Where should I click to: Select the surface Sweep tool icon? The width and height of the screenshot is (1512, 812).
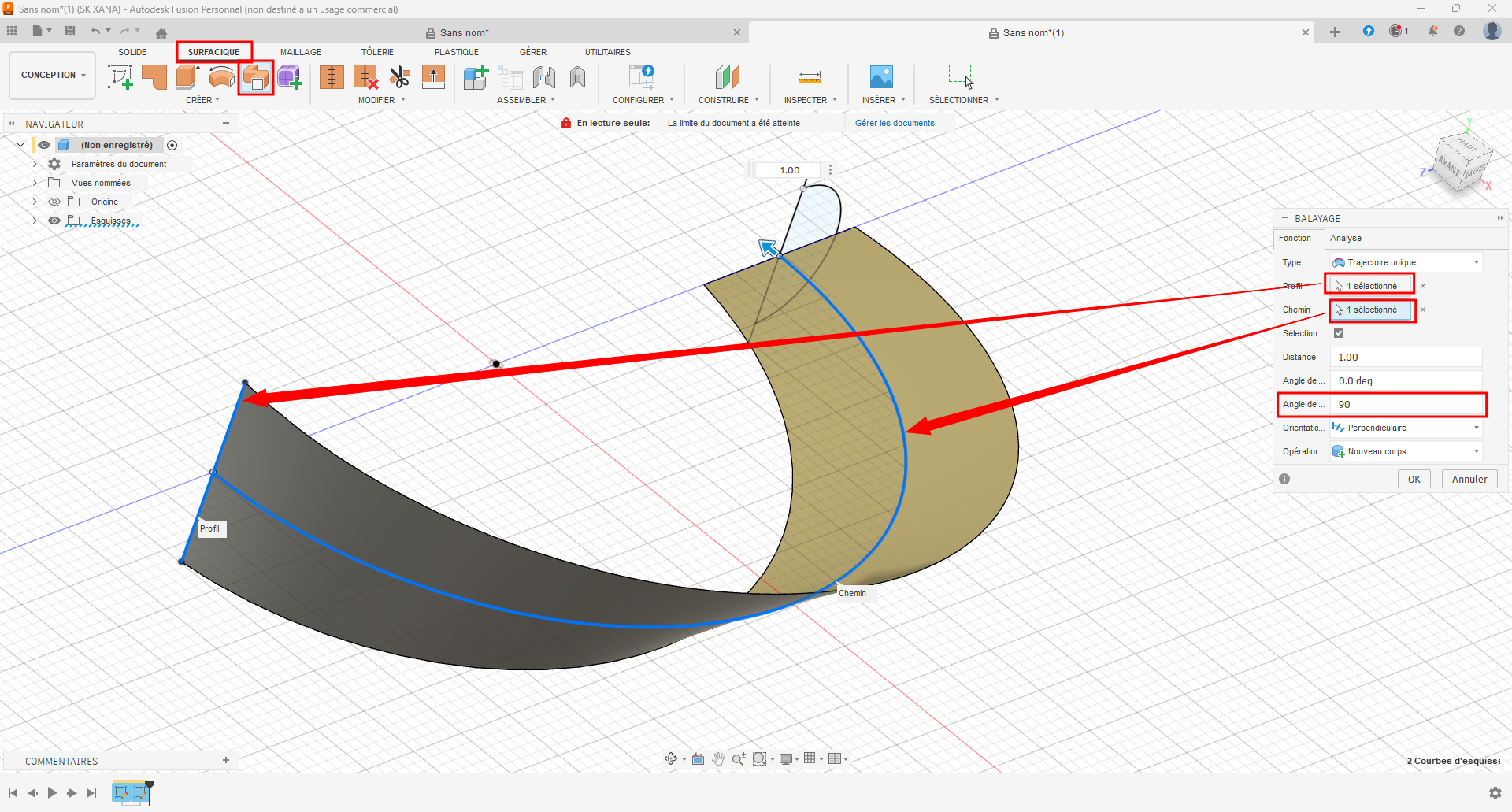pos(256,77)
